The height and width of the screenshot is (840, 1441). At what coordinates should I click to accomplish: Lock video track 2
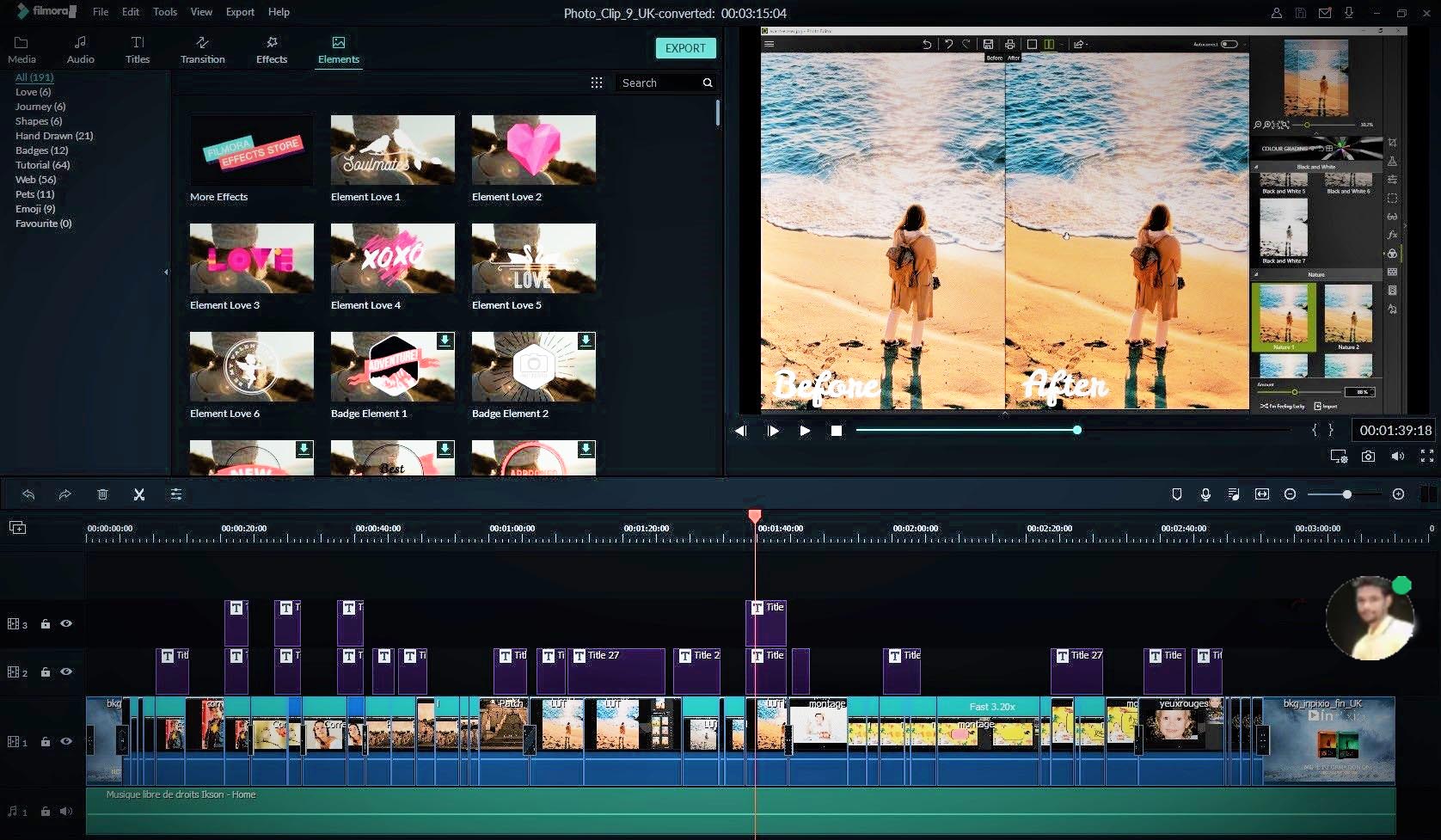click(x=46, y=671)
